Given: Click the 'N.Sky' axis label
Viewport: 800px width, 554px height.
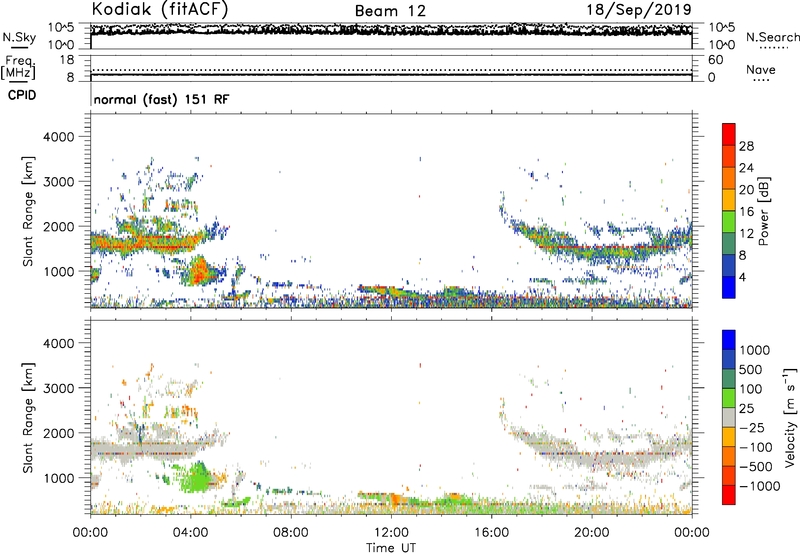Looking at the screenshot, I should tap(19, 37).
